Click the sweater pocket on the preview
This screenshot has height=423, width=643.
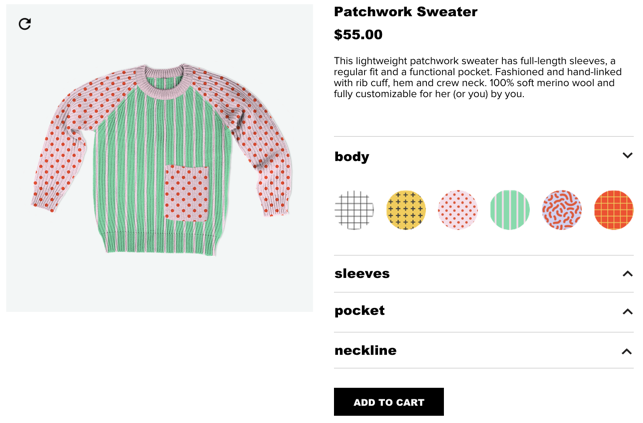coord(187,193)
